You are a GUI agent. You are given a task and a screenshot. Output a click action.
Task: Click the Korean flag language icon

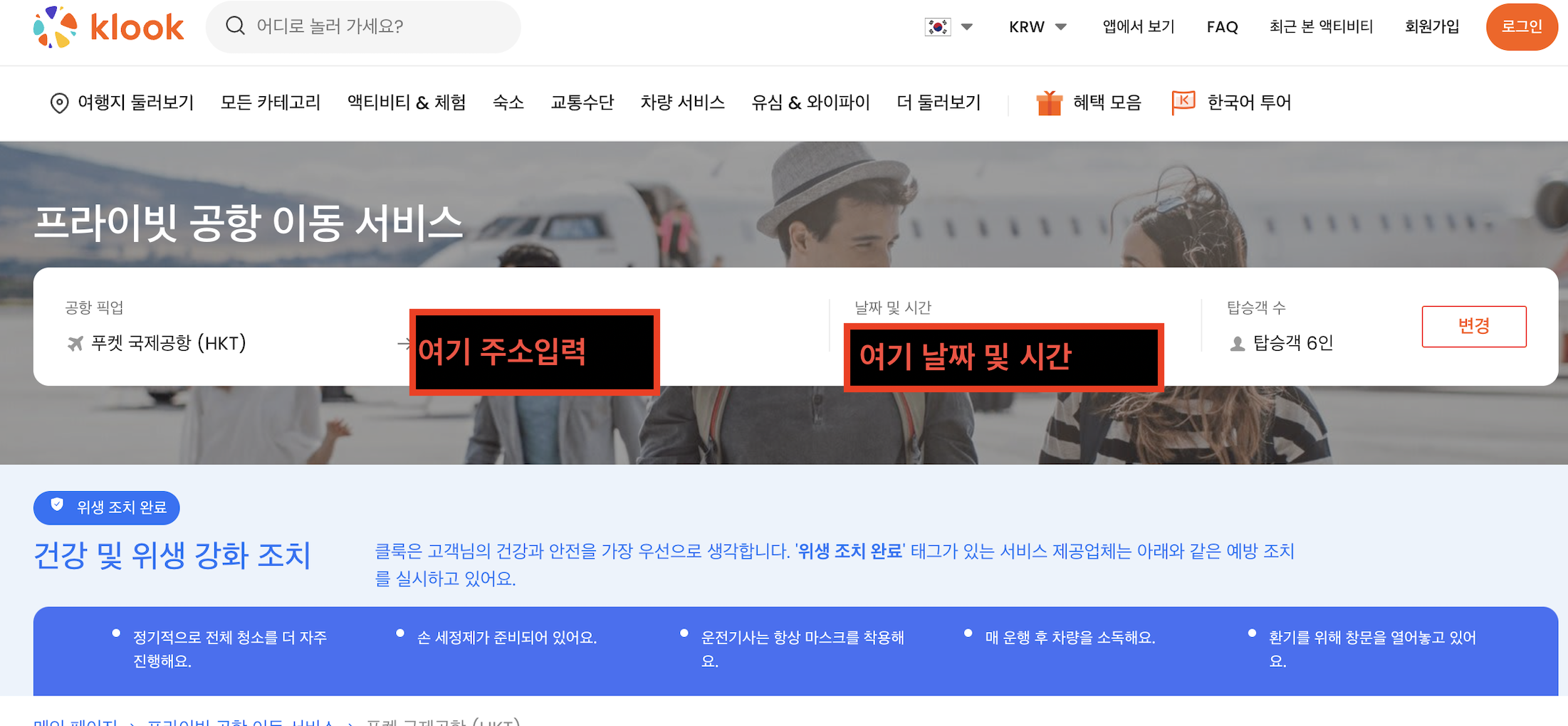tap(938, 27)
